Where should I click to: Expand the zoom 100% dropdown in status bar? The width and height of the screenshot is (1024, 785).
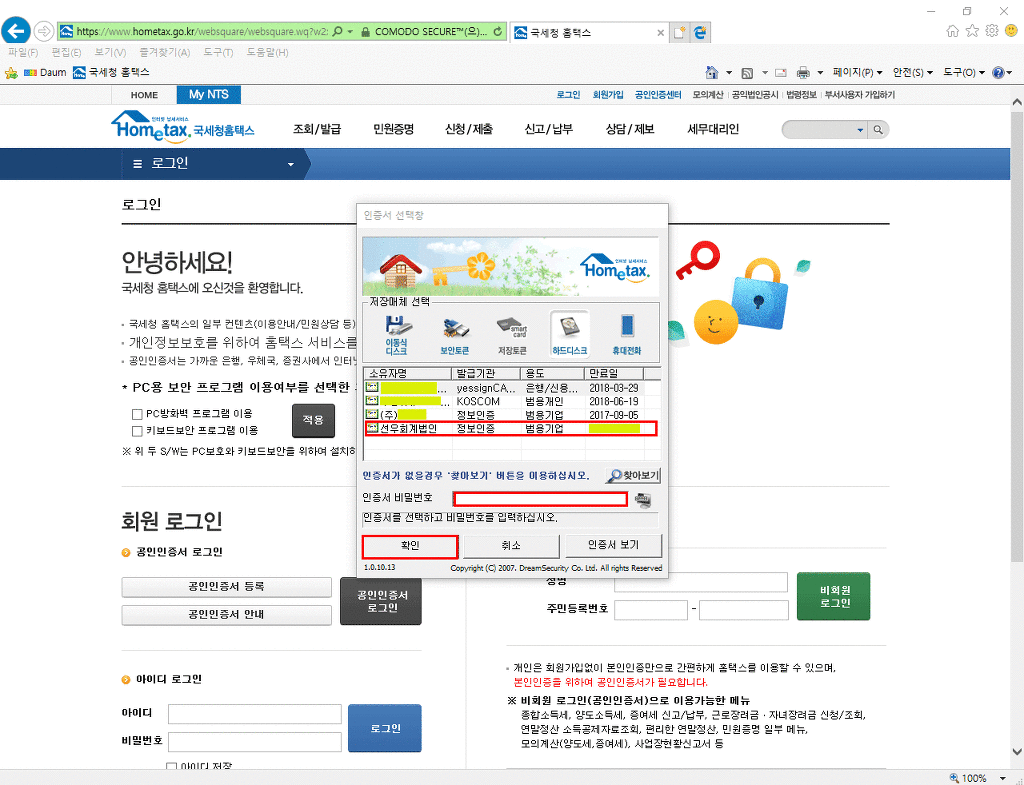pos(1002,778)
